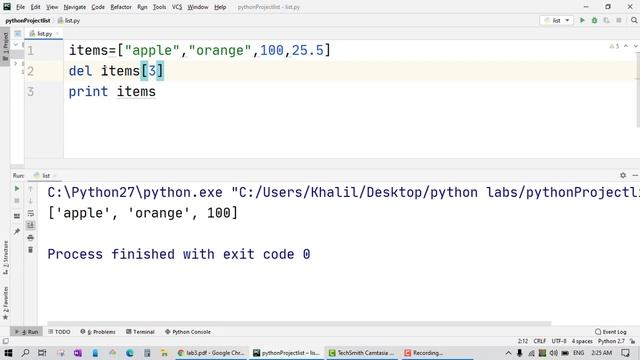Open the TODO tool window

click(59, 332)
